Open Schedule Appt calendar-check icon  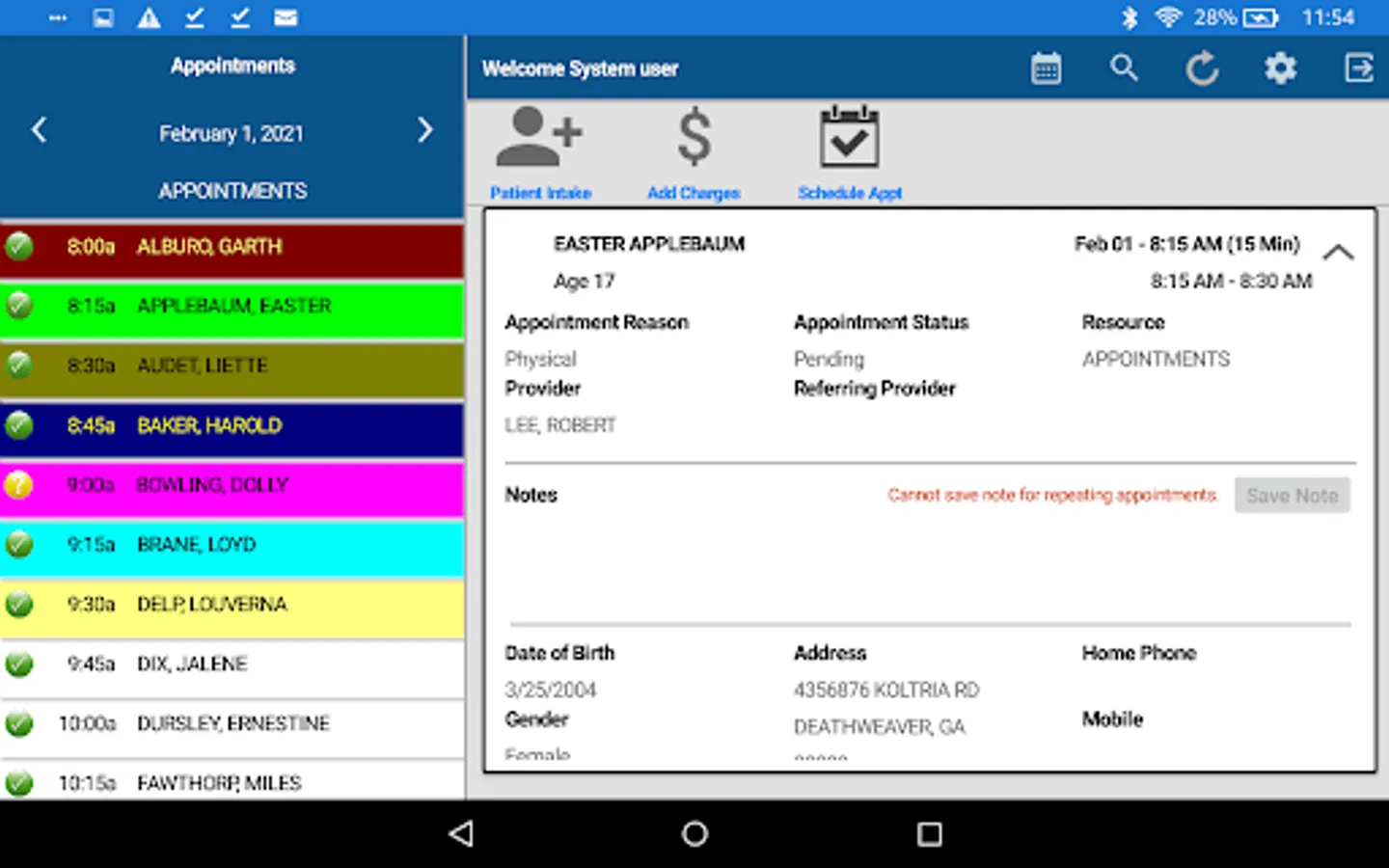pos(849,137)
